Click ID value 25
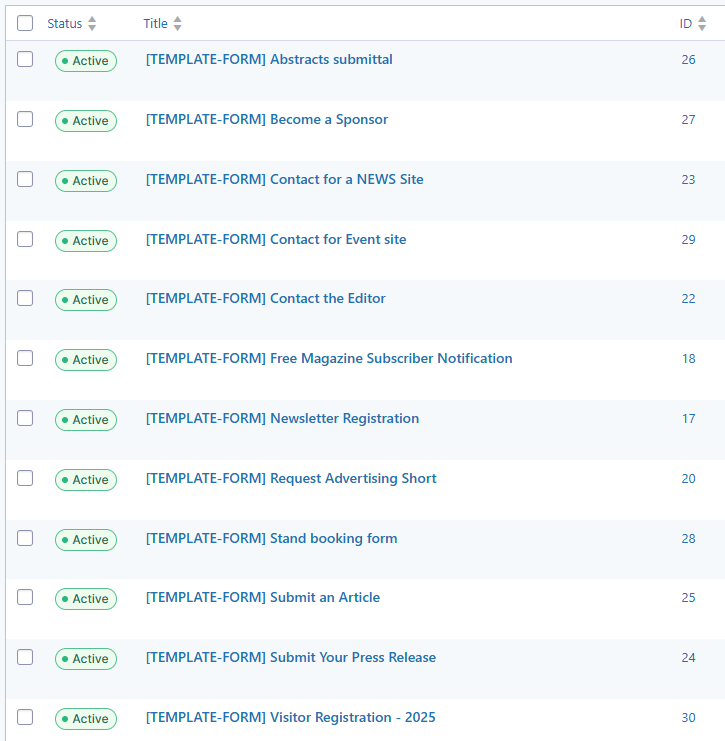Image resolution: width=725 pixels, height=741 pixels. pos(689,598)
